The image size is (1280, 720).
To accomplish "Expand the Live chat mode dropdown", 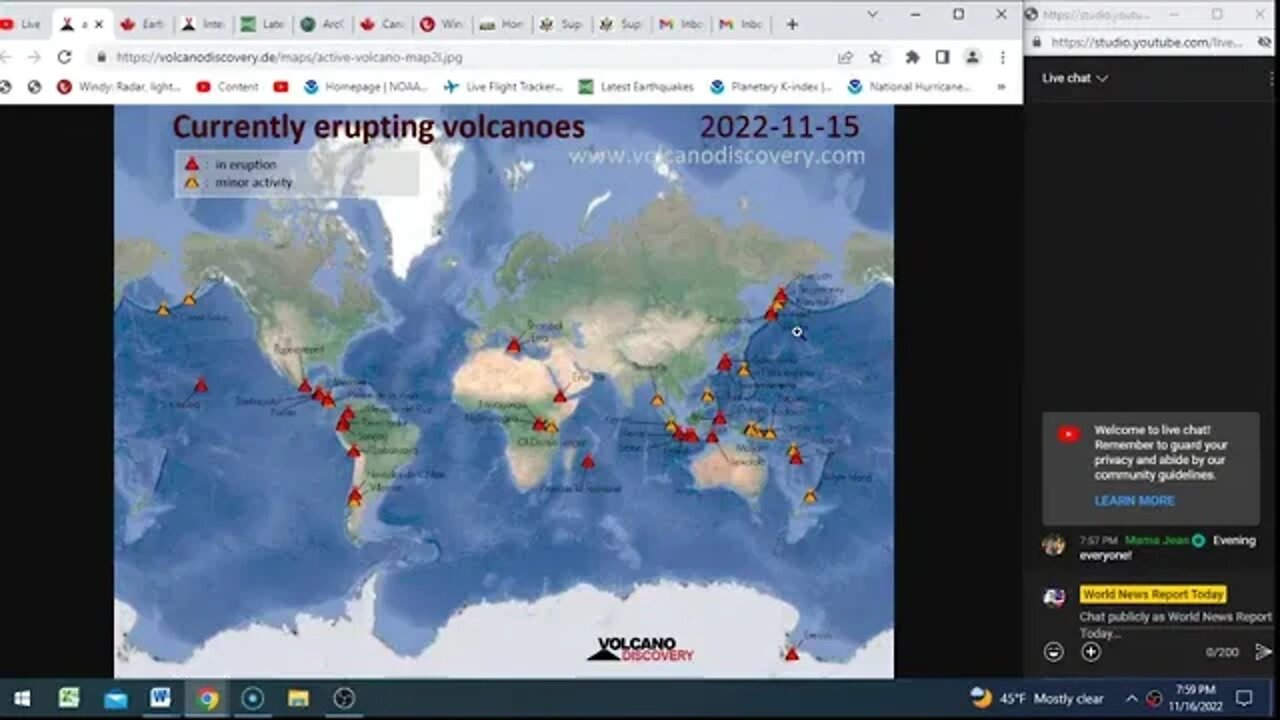I will [1075, 78].
